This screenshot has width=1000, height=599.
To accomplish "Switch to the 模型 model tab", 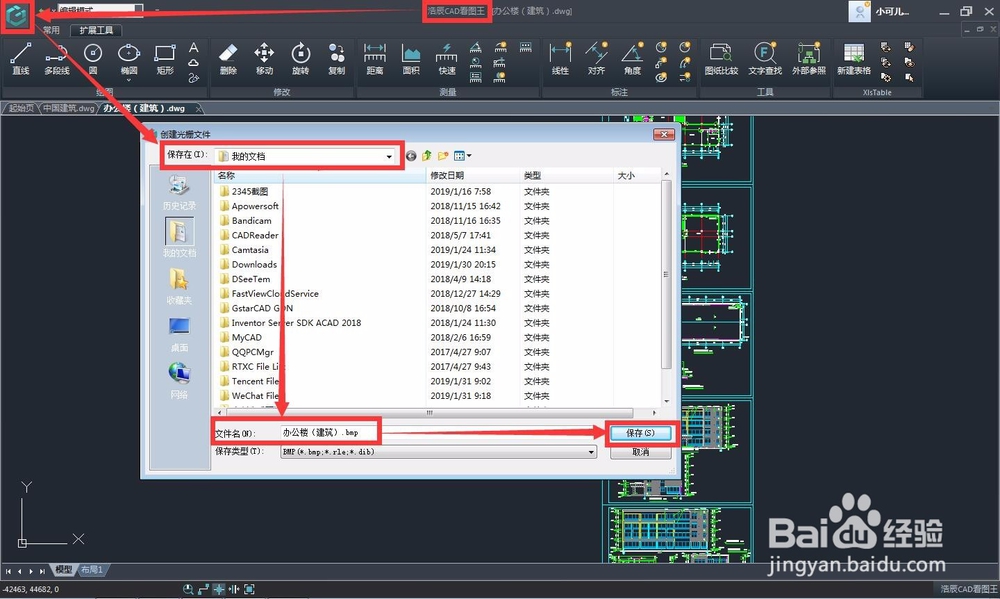I will (63, 570).
